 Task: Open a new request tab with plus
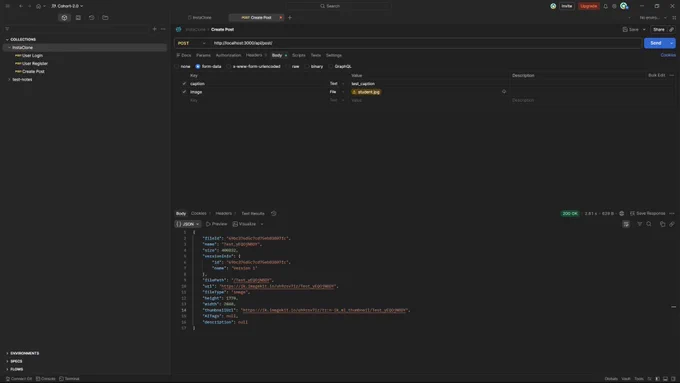[290, 18]
